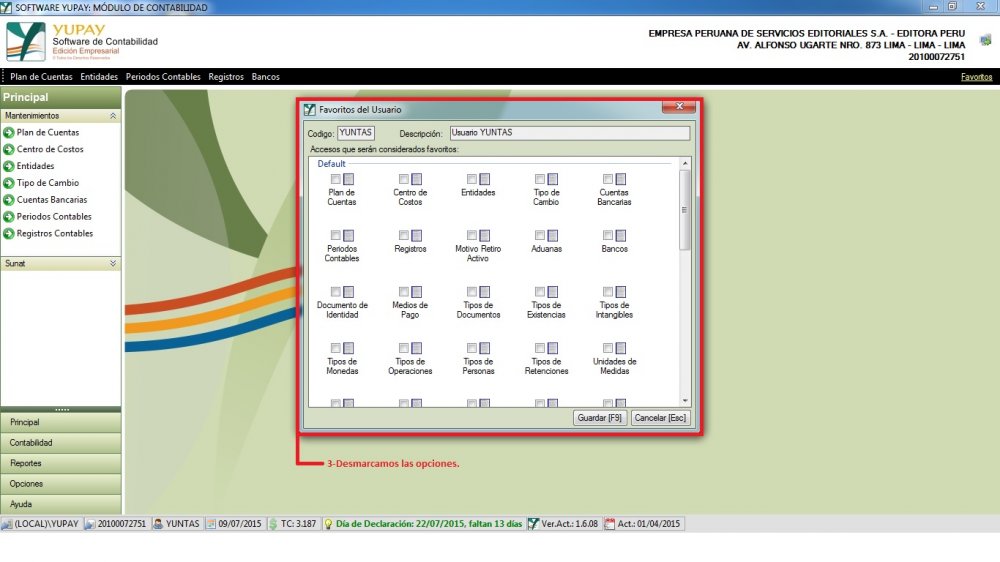Click the favorites list scroll up arrow
Image resolution: width=1000 pixels, height=562 pixels.
pyautogui.click(x=685, y=164)
